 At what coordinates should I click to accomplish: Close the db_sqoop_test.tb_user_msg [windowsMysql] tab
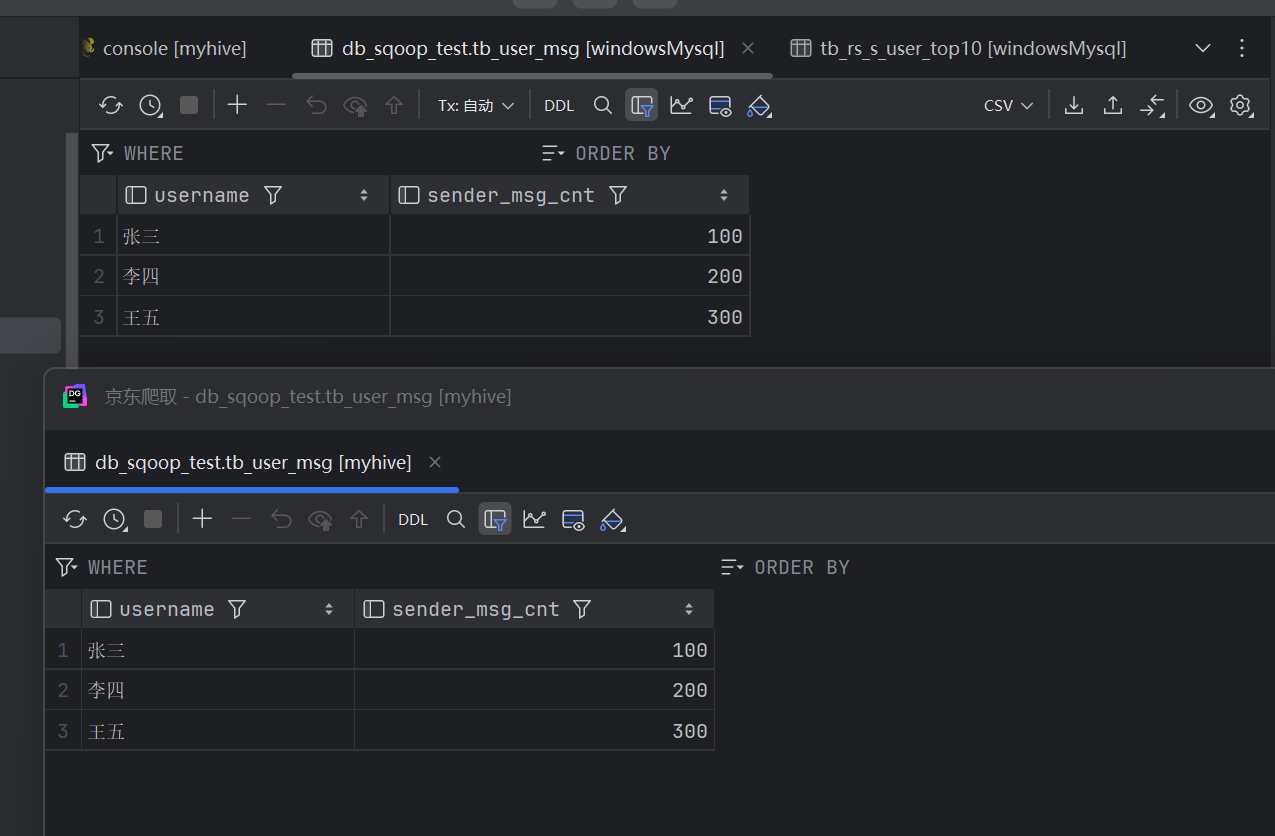pos(748,48)
